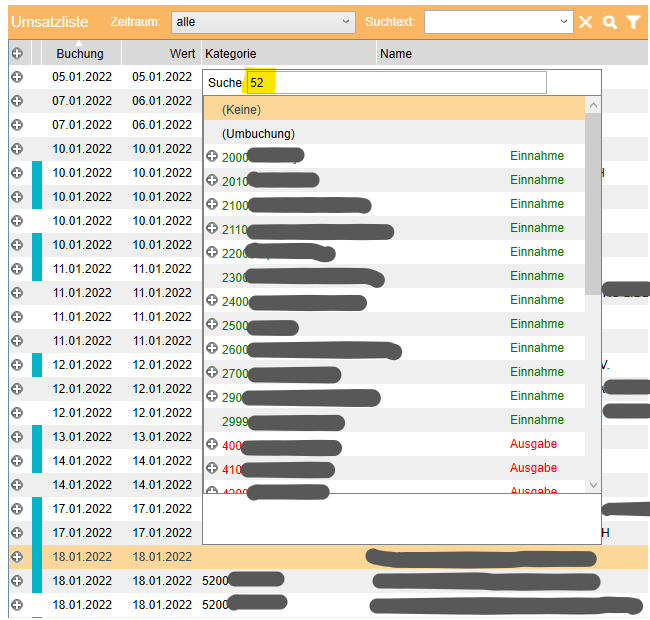
Task: Expand category 2700 in the list
Action: coord(212,372)
